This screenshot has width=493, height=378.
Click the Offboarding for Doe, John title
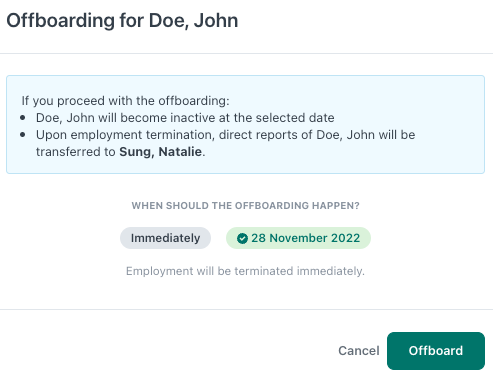click(x=122, y=20)
